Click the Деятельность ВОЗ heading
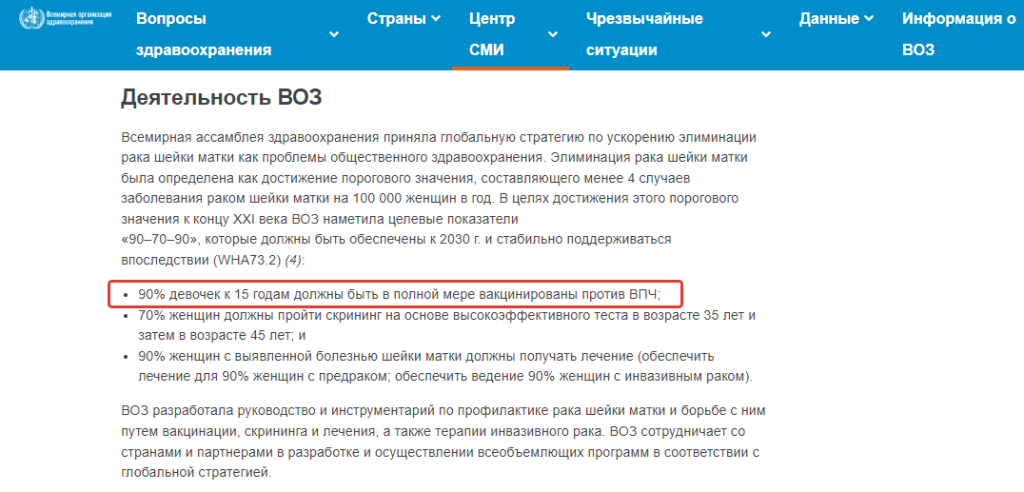This screenshot has height=492, width=1024. (x=221, y=99)
